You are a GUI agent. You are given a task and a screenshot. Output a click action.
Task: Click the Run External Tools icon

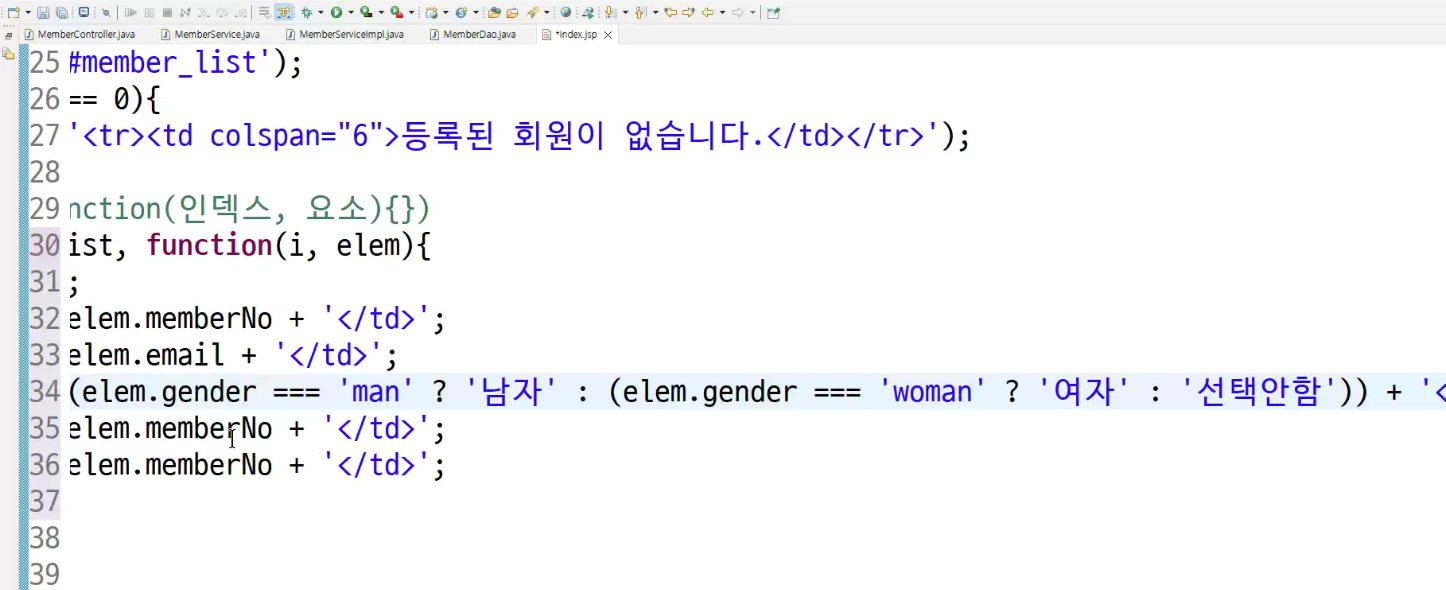(x=397, y=13)
